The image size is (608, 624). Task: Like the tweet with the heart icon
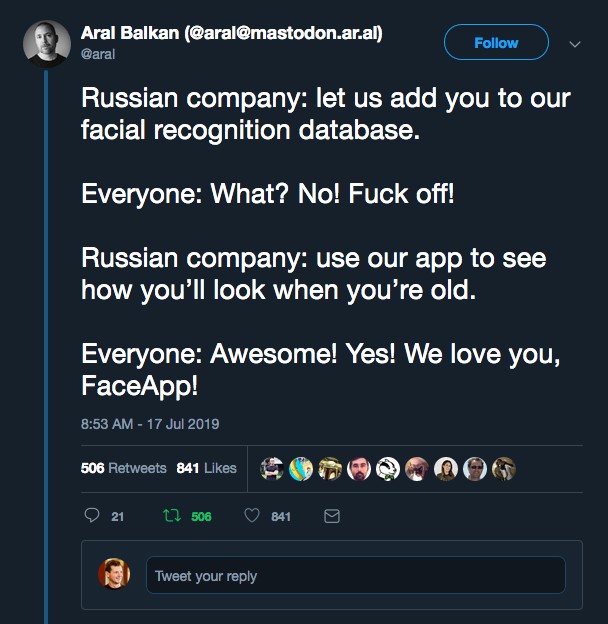click(252, 515)
